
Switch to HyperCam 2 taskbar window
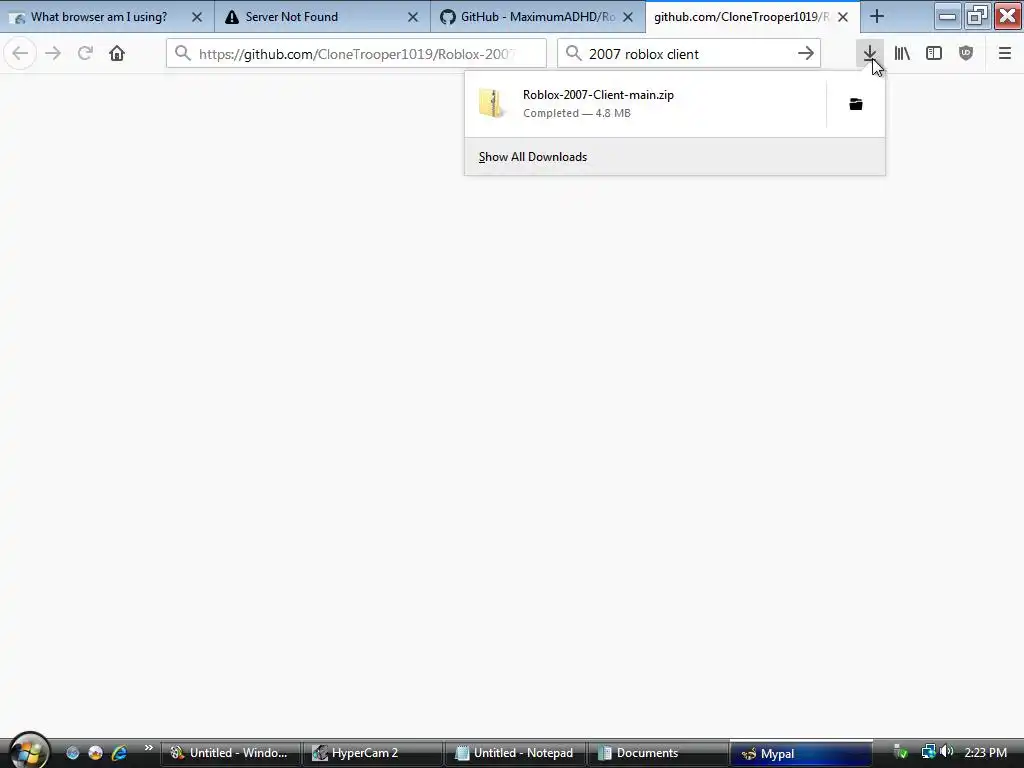pyautogui.click(x=373, y=753)
